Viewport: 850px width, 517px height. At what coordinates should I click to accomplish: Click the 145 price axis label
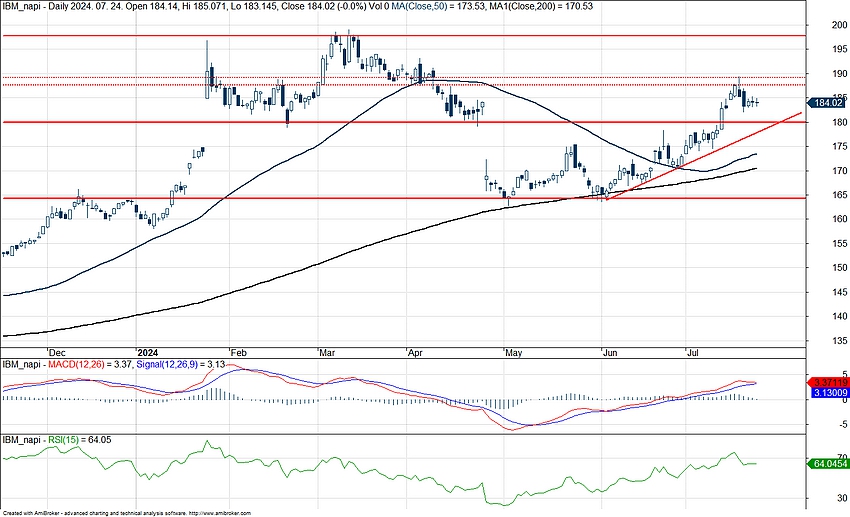[840, 292]
